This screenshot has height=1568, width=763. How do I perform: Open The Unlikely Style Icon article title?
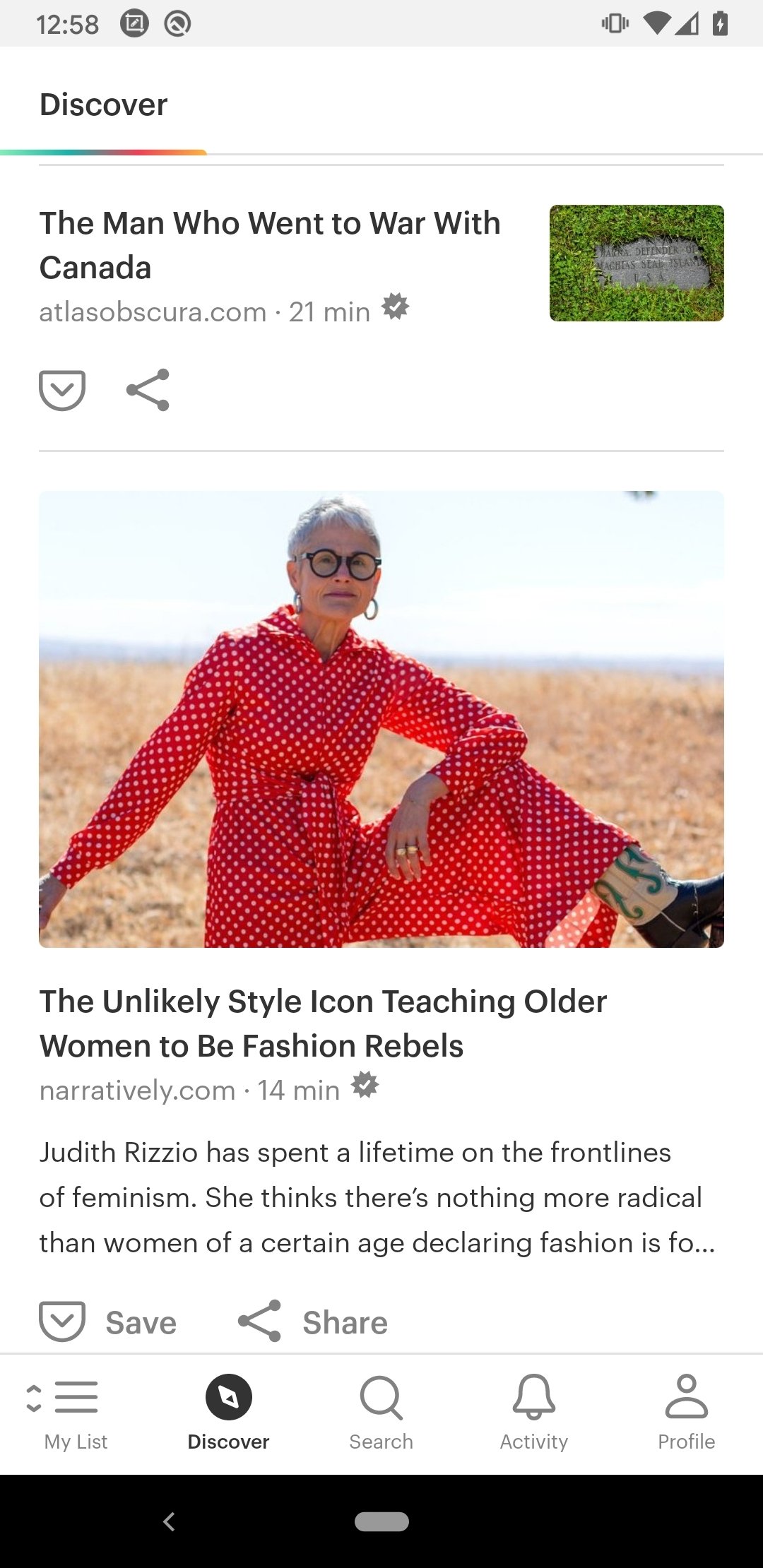point(323,1023)
